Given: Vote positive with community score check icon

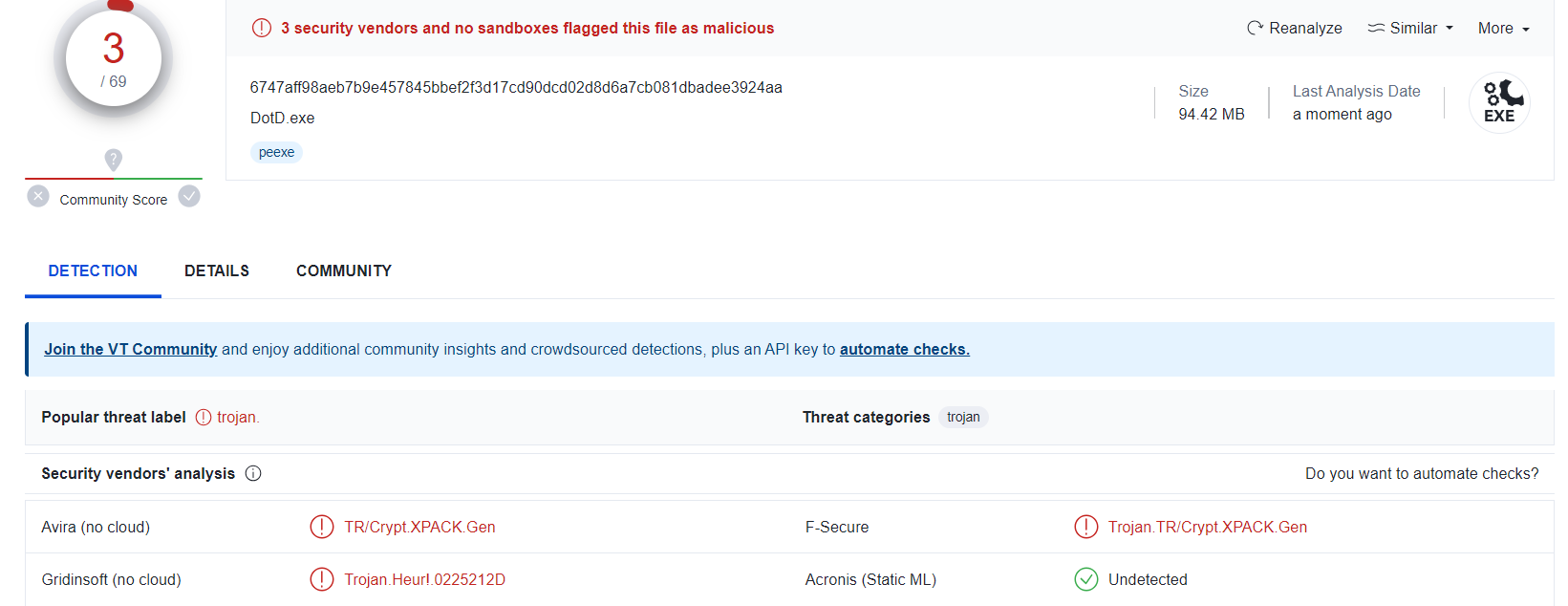Looking at the screenshot, I should (189, 197).
